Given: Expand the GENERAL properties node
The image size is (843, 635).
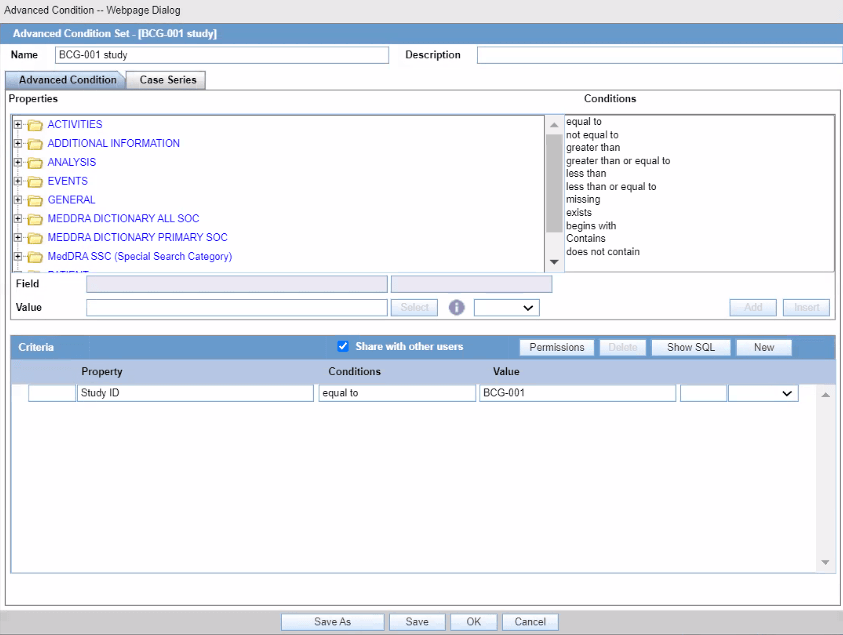Looking at the screenshot, I should coord(17,200).
